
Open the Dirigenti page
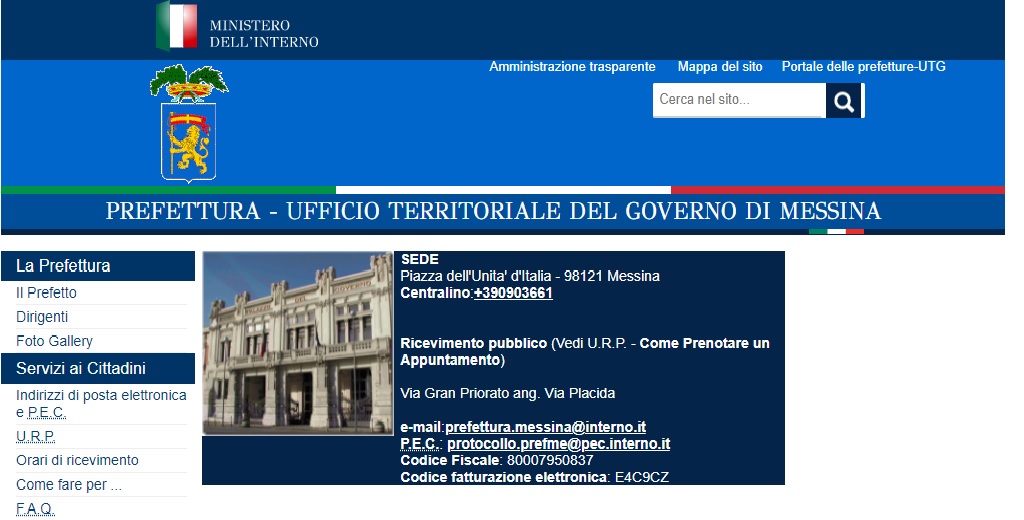click(x=42, y=317)
